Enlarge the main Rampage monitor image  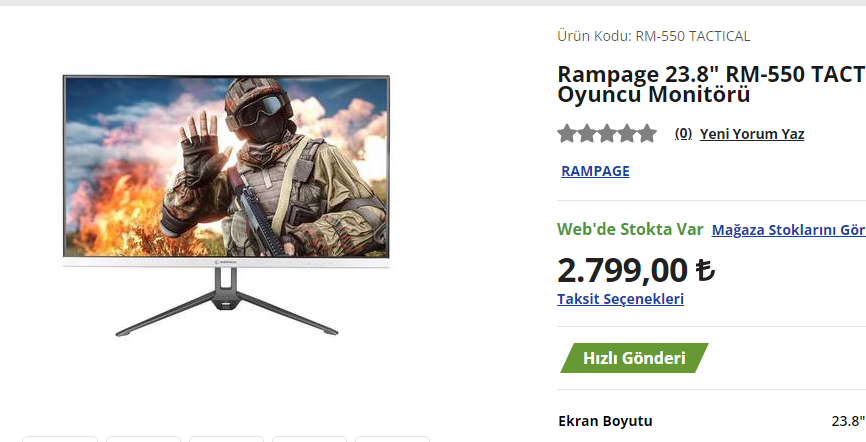[226, 206]
